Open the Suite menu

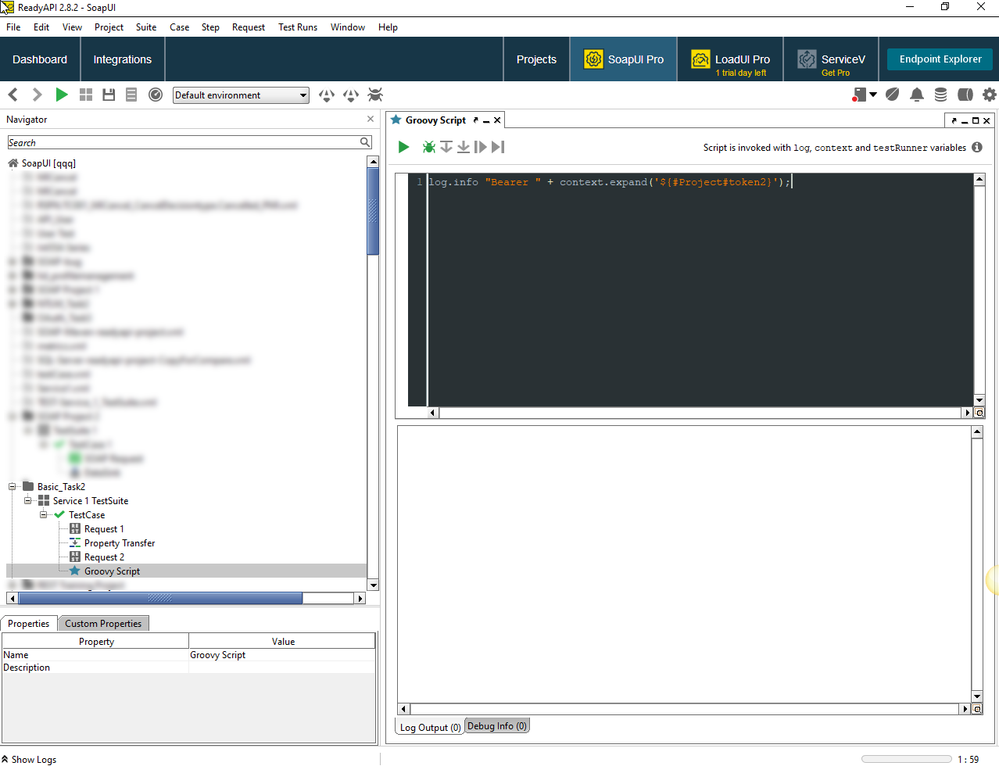[x=146, y=27]
